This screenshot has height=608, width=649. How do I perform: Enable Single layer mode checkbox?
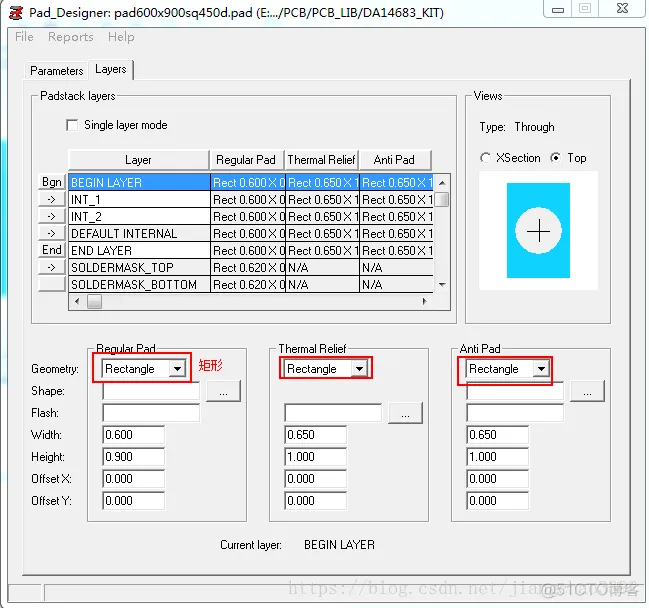pyautogui.click(x=72, y=125)
